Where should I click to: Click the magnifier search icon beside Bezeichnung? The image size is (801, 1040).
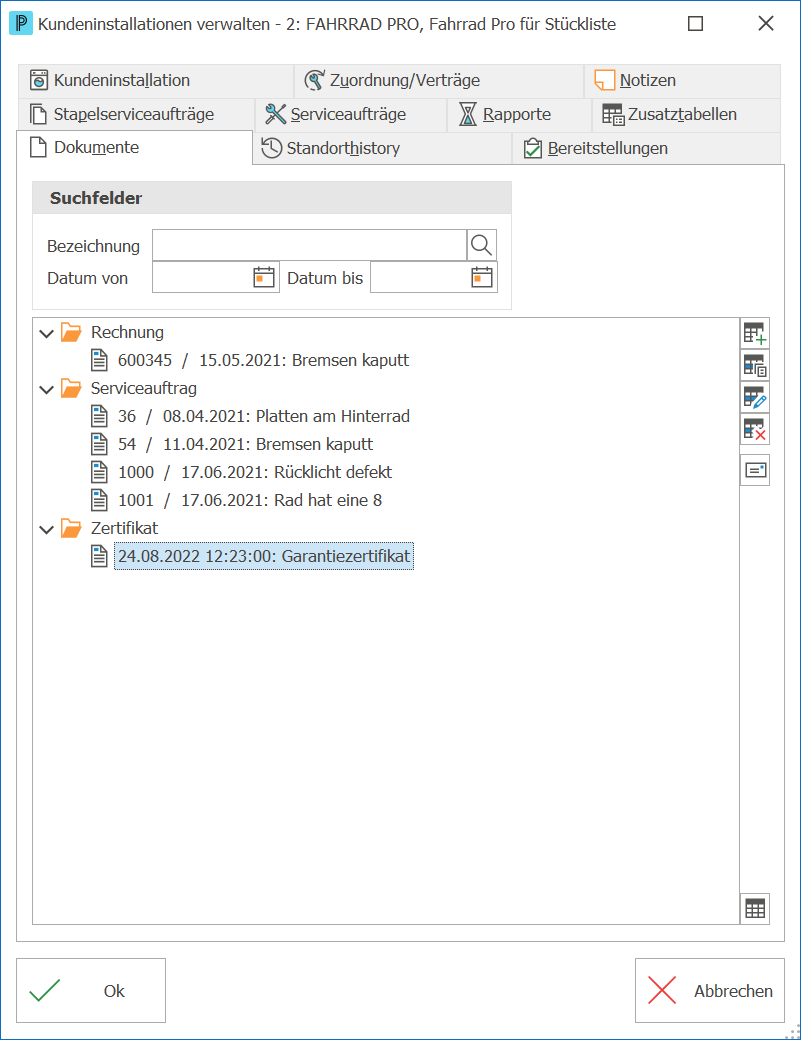(x=481, y=245)
